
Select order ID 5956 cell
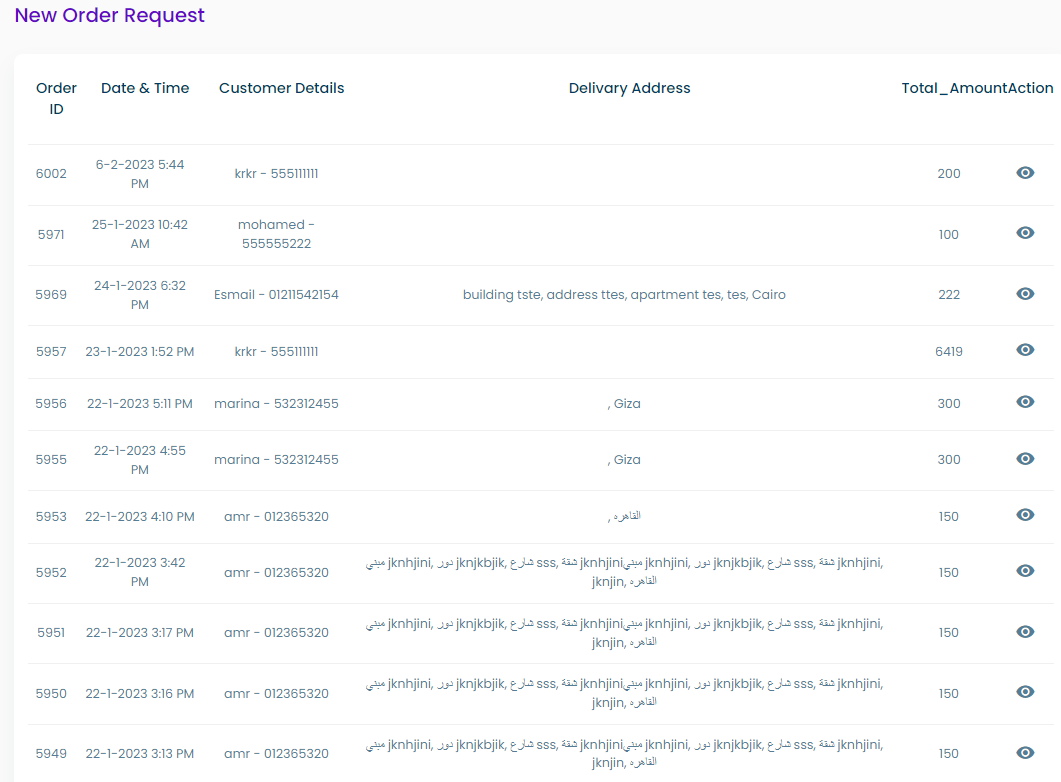pyautogui.click(x=51, y=404)
